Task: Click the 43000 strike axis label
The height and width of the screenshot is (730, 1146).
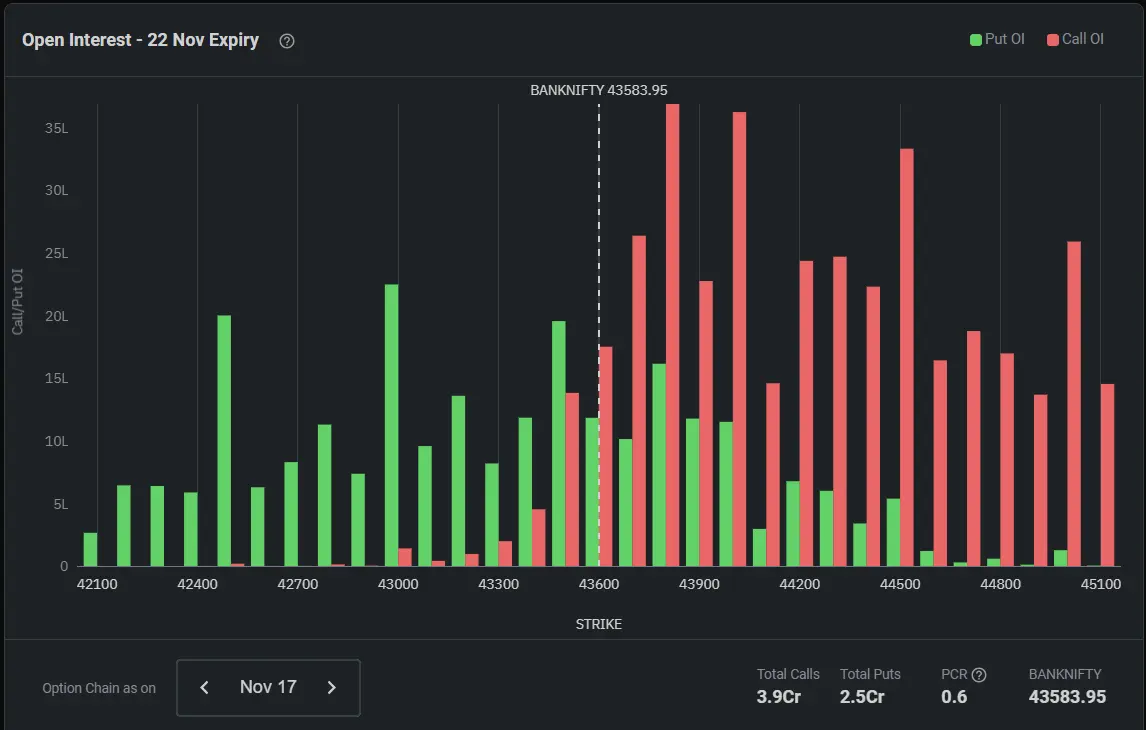Action: coord(398,584)
